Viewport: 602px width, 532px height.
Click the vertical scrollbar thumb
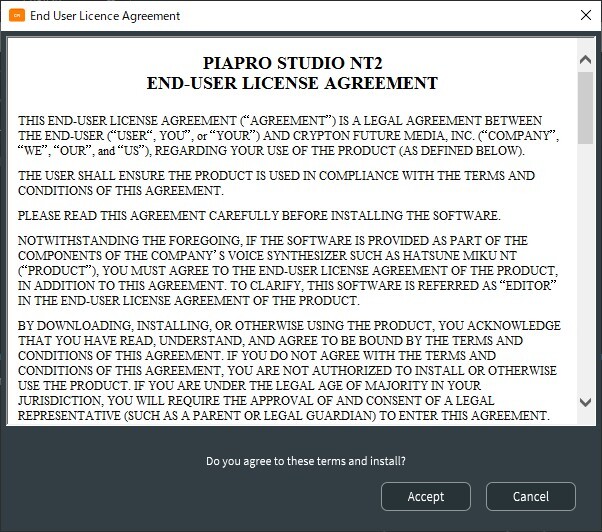[x=585, y=108]
